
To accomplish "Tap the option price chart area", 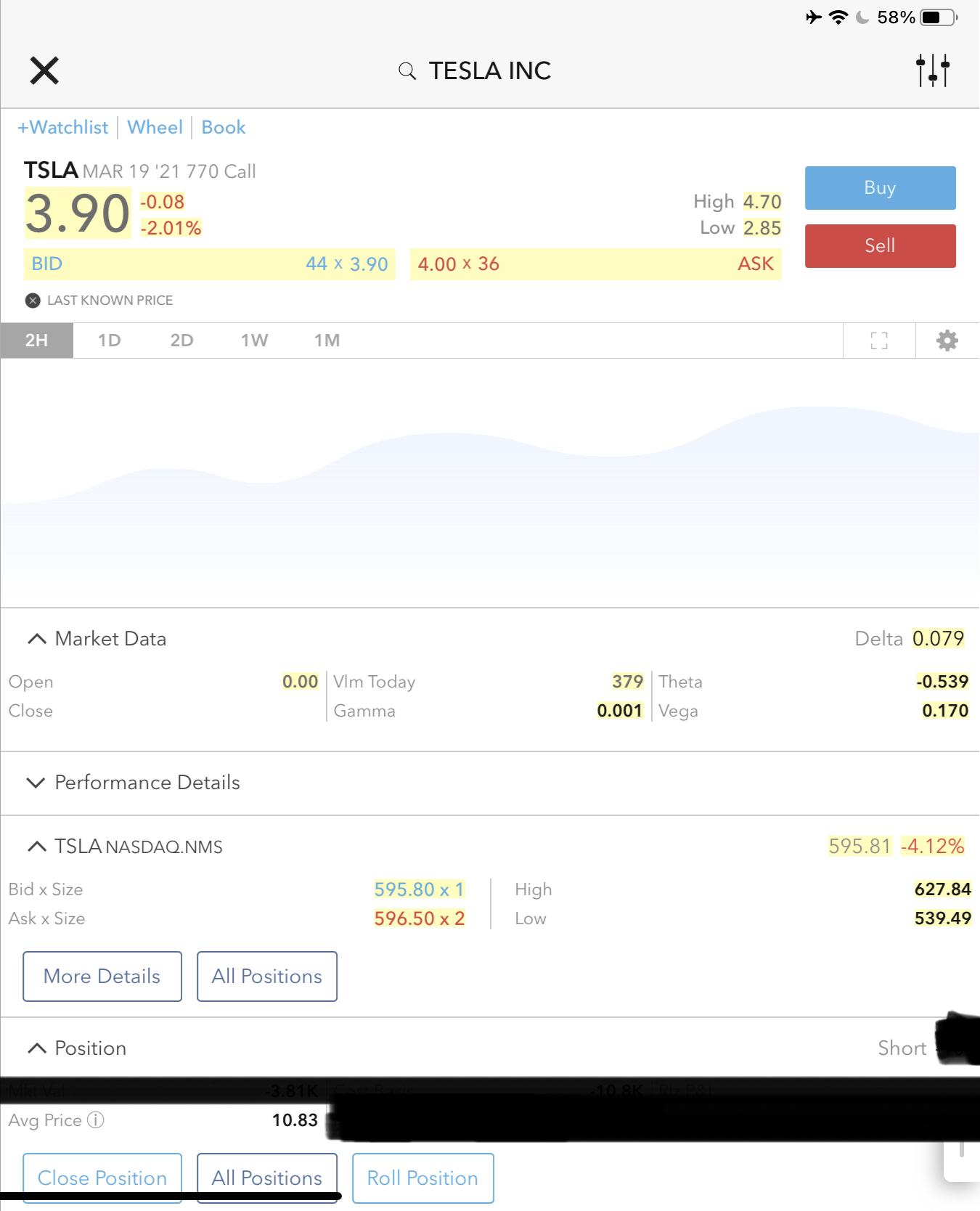I will 490,483.
